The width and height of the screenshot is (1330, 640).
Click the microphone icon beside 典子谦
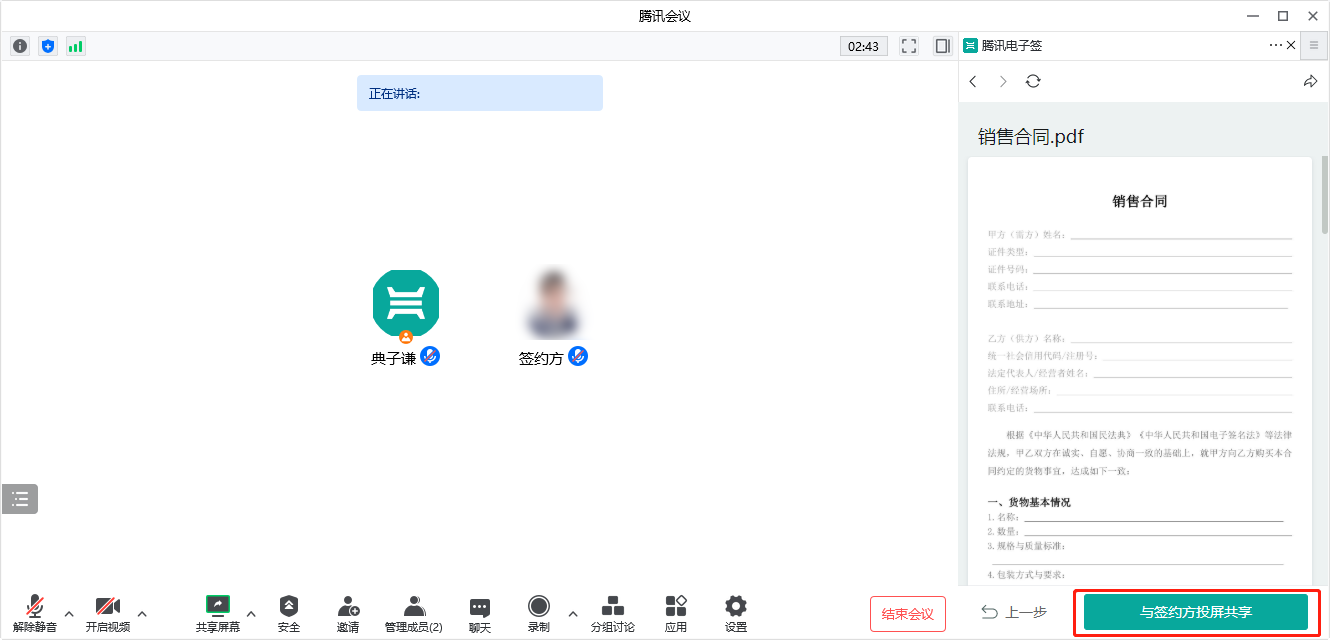[x=430, y=356]
